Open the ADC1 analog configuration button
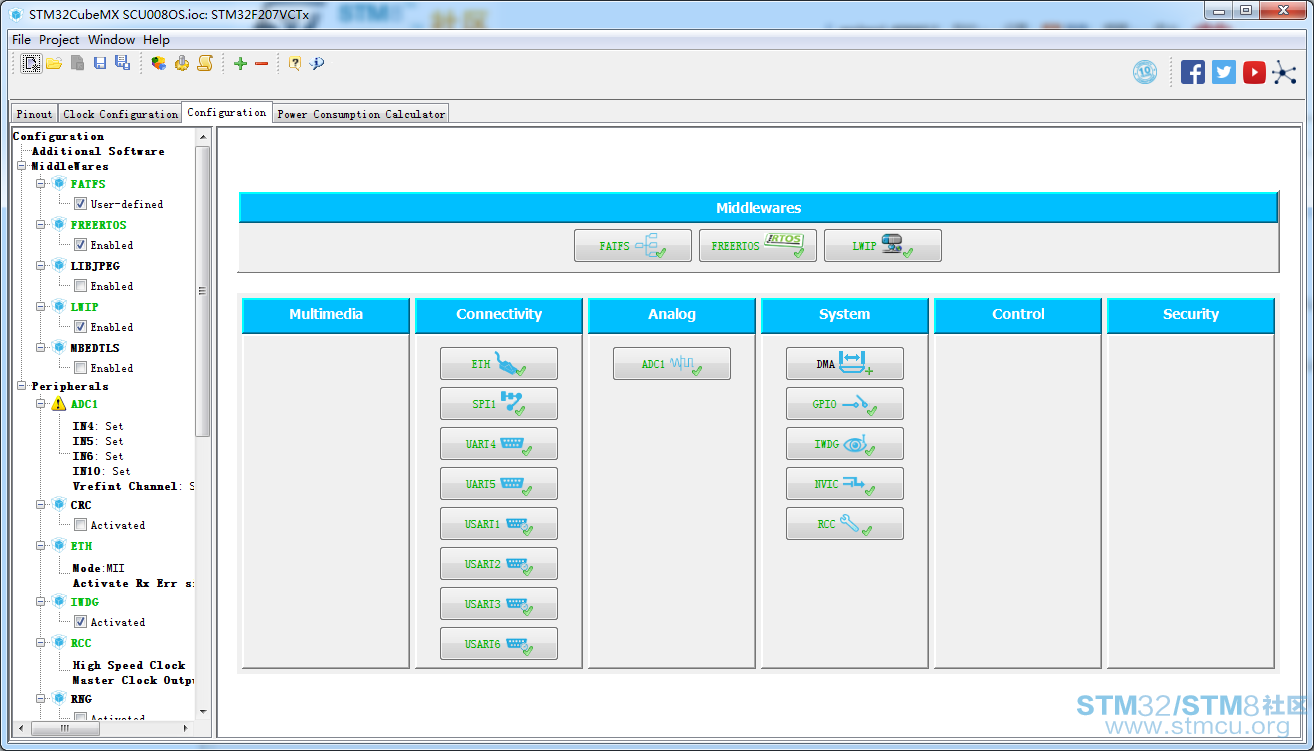This screenshot has width=1314, height=751. (x=672, y=364)
